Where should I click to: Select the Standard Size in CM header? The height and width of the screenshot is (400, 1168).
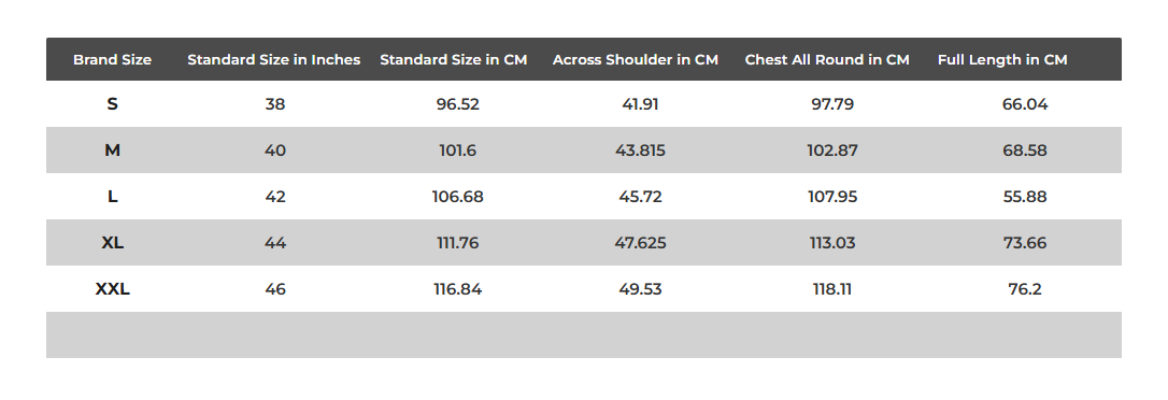tap(454, 60)
